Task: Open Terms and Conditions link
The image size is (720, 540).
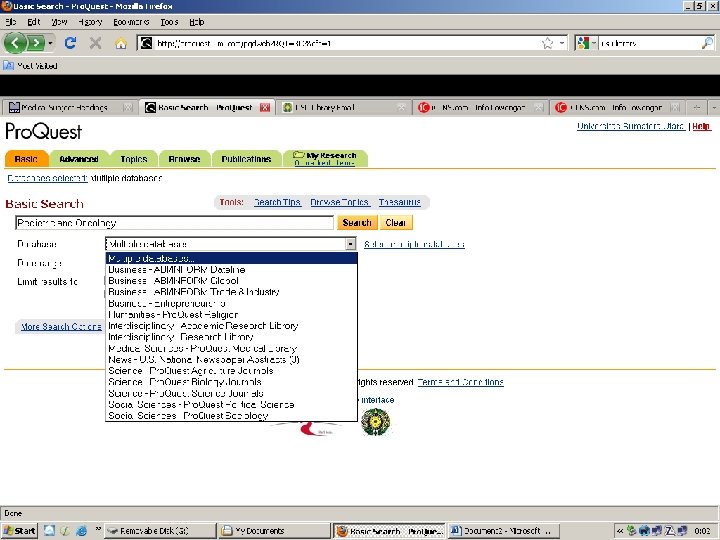Action: [x=461, y=382]
